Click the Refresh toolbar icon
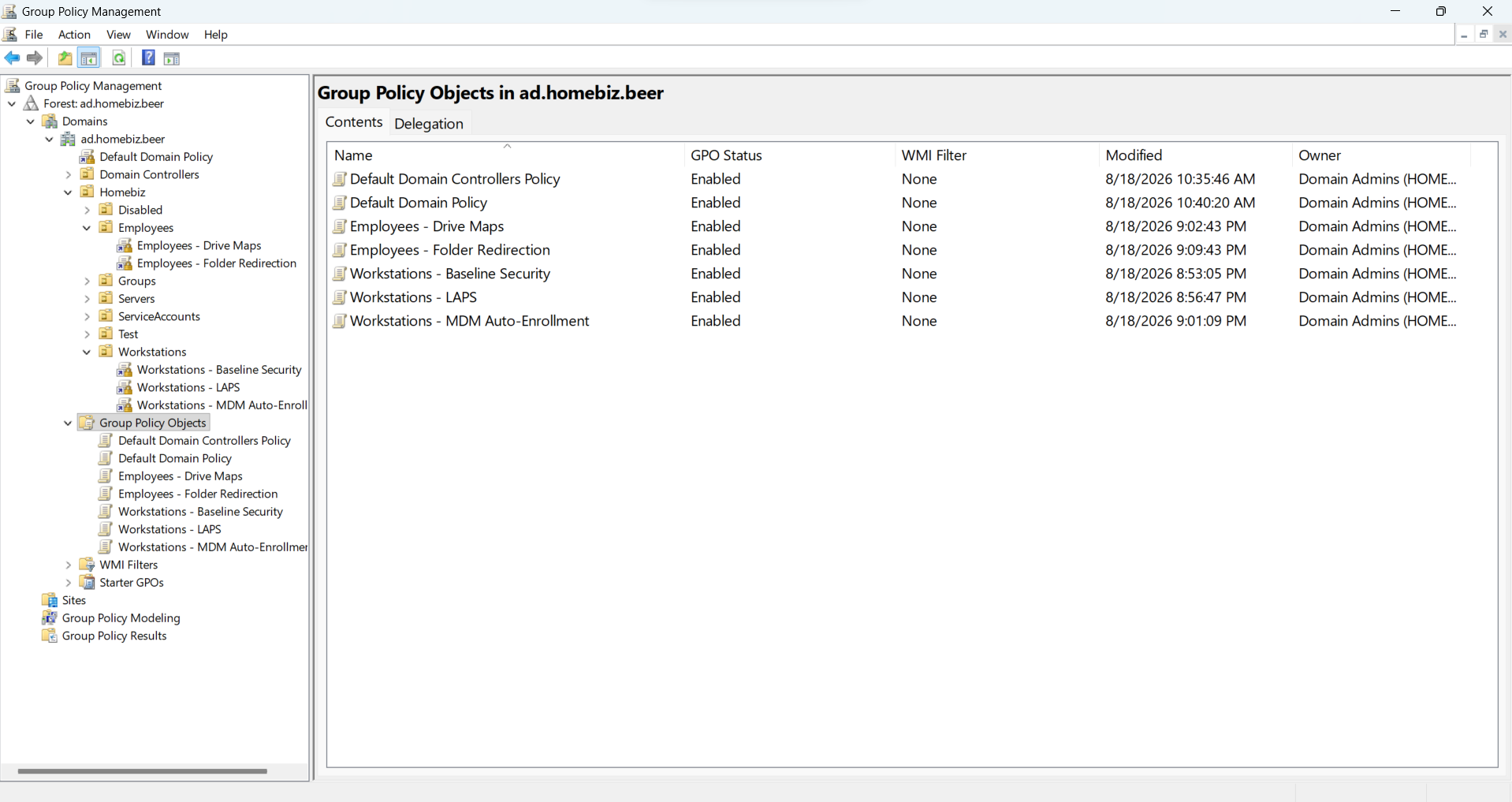Screen dimensions: 1512x802 coord(119,58)
